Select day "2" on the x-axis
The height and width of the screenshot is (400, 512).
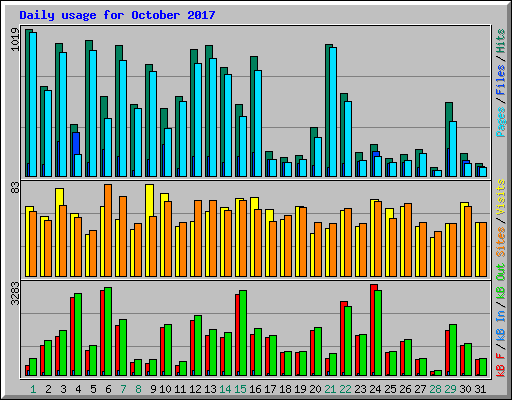click(x=48, y=389)
